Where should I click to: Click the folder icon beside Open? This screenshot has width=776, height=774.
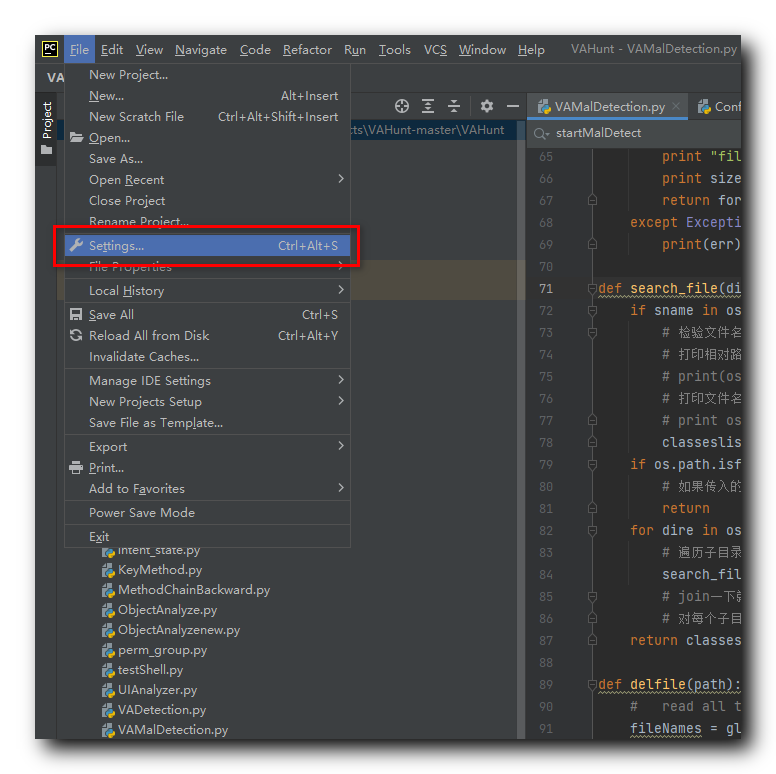click(76, 137)
